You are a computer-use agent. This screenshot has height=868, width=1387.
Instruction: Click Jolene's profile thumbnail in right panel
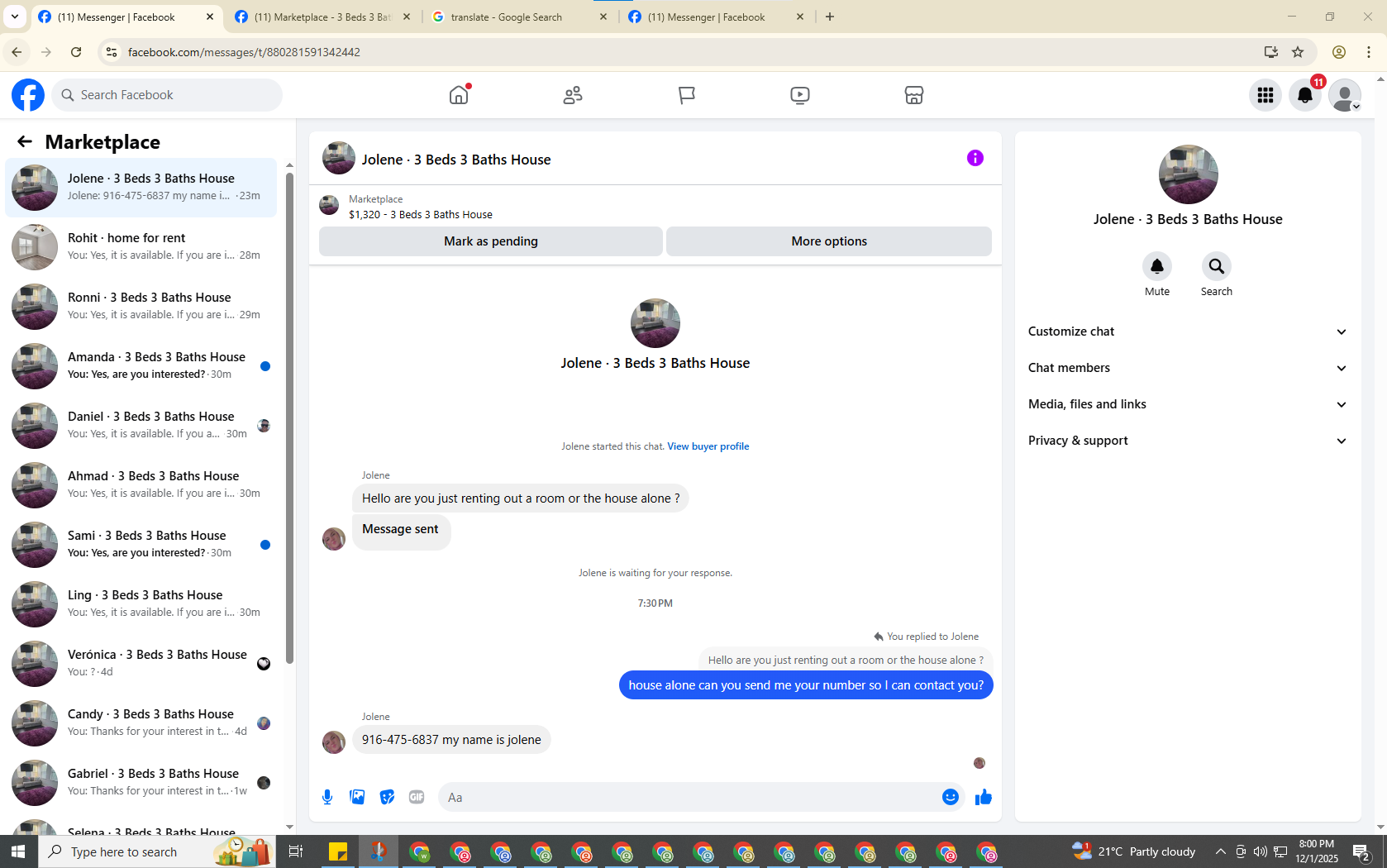[x=1188, y=174]
